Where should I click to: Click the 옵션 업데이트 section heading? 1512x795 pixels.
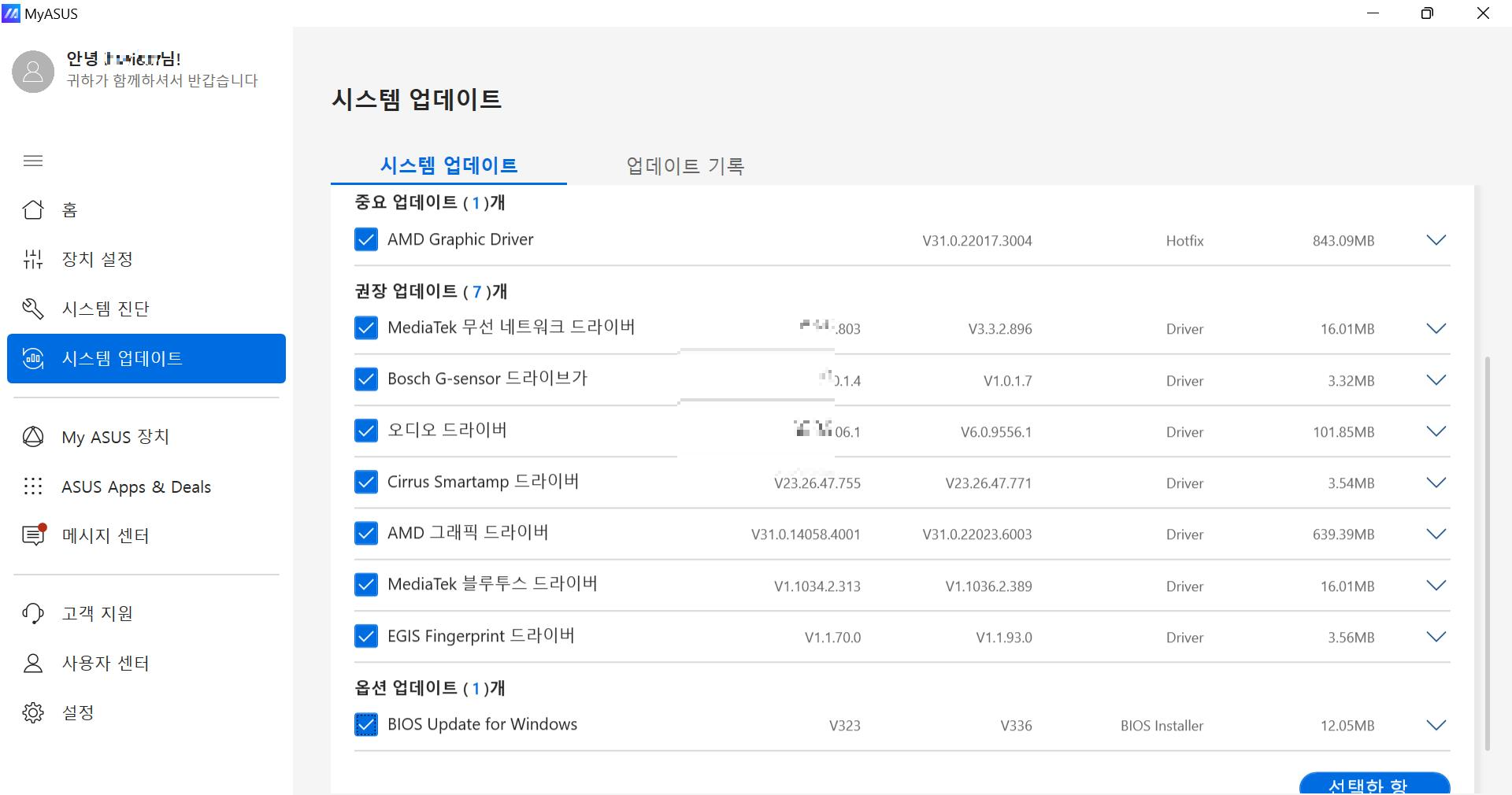pos(430,688)
